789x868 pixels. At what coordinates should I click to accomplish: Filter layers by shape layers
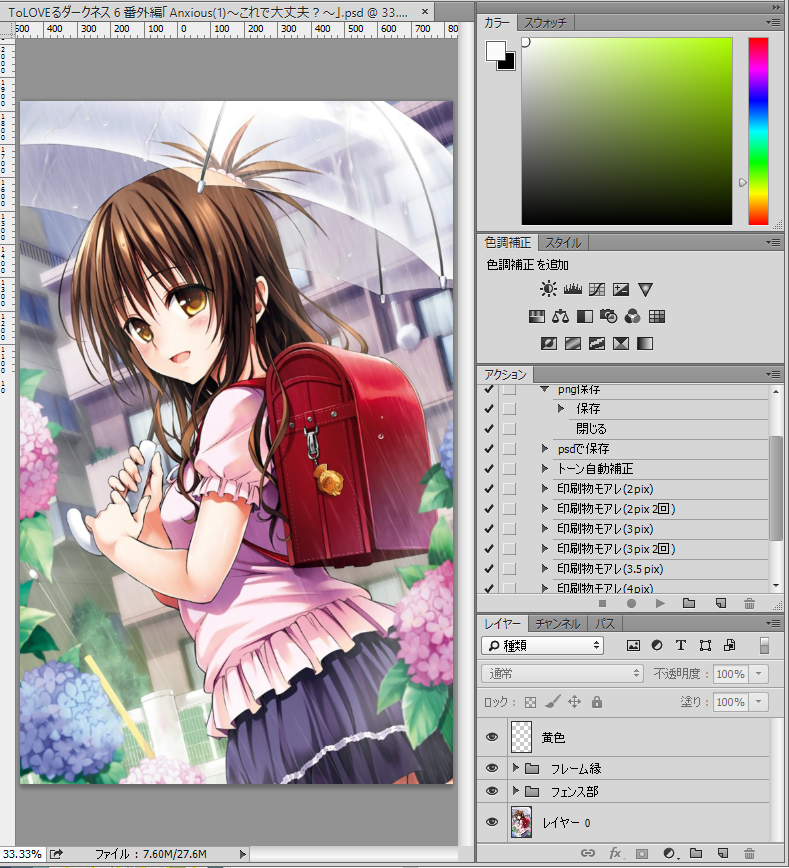click(x=705, y=645)
